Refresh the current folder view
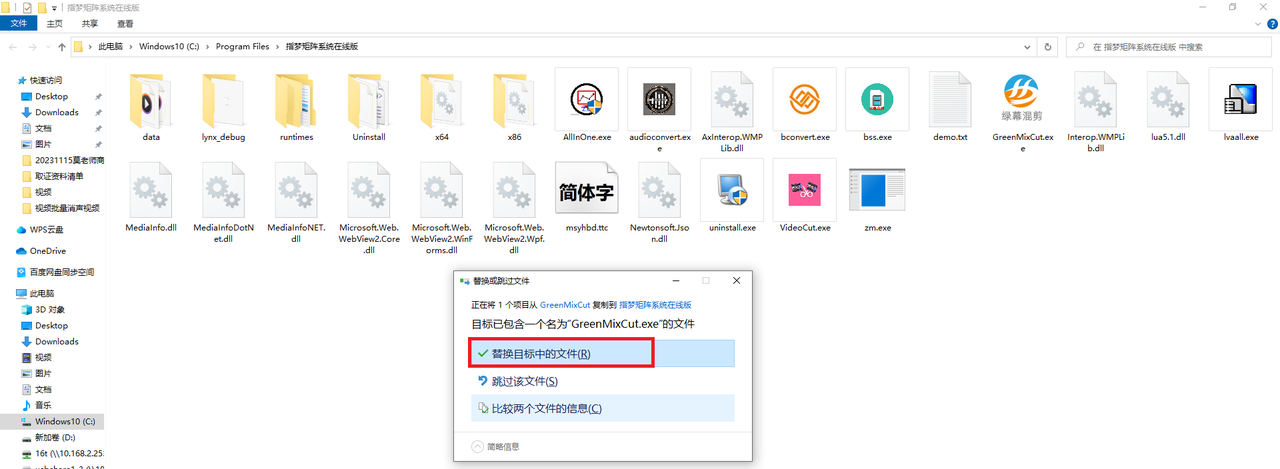Screen dimensions: 1280x469 1047,46
